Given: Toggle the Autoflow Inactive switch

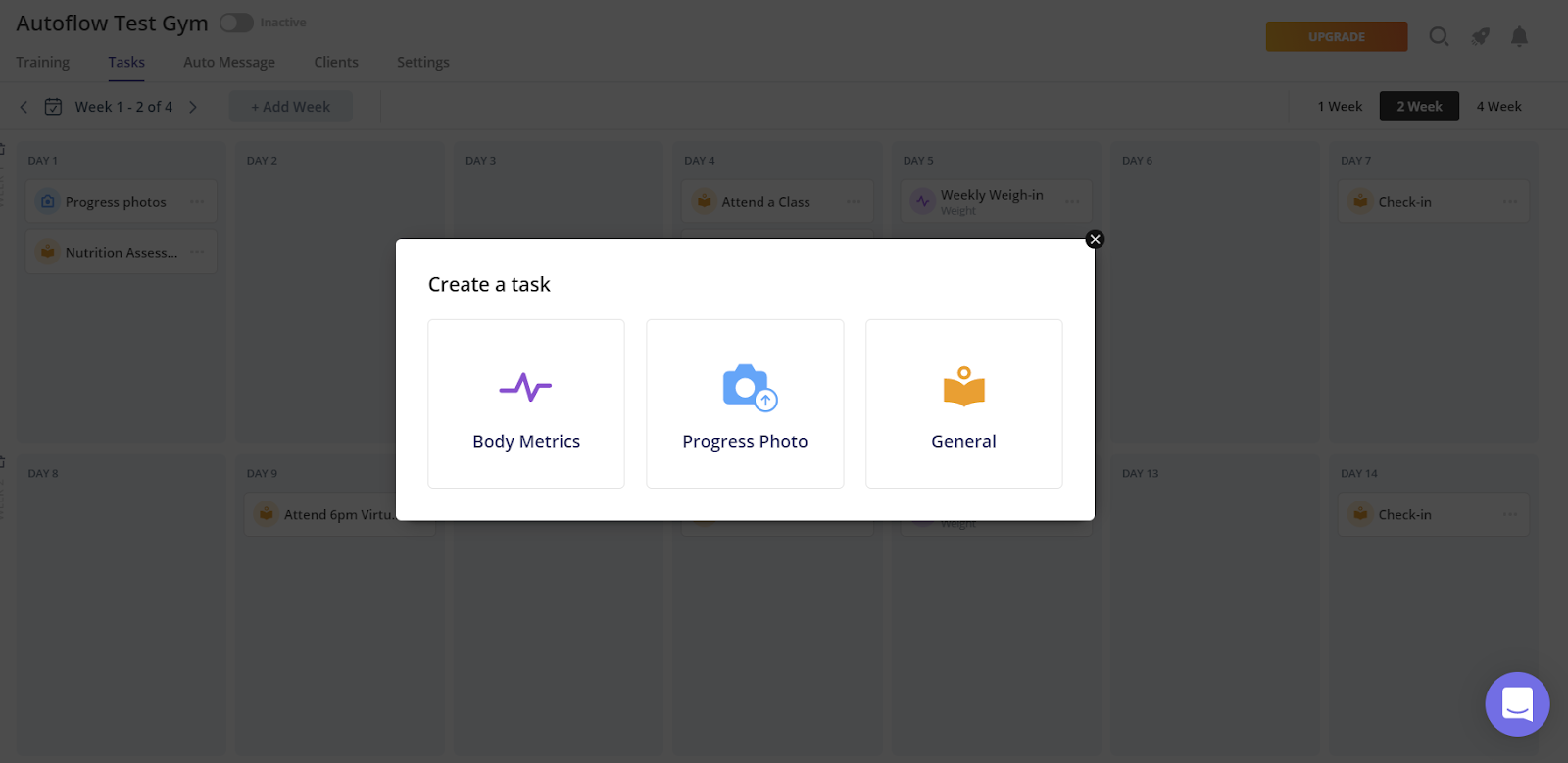Looking at the screenshot, I should (236, 23).
